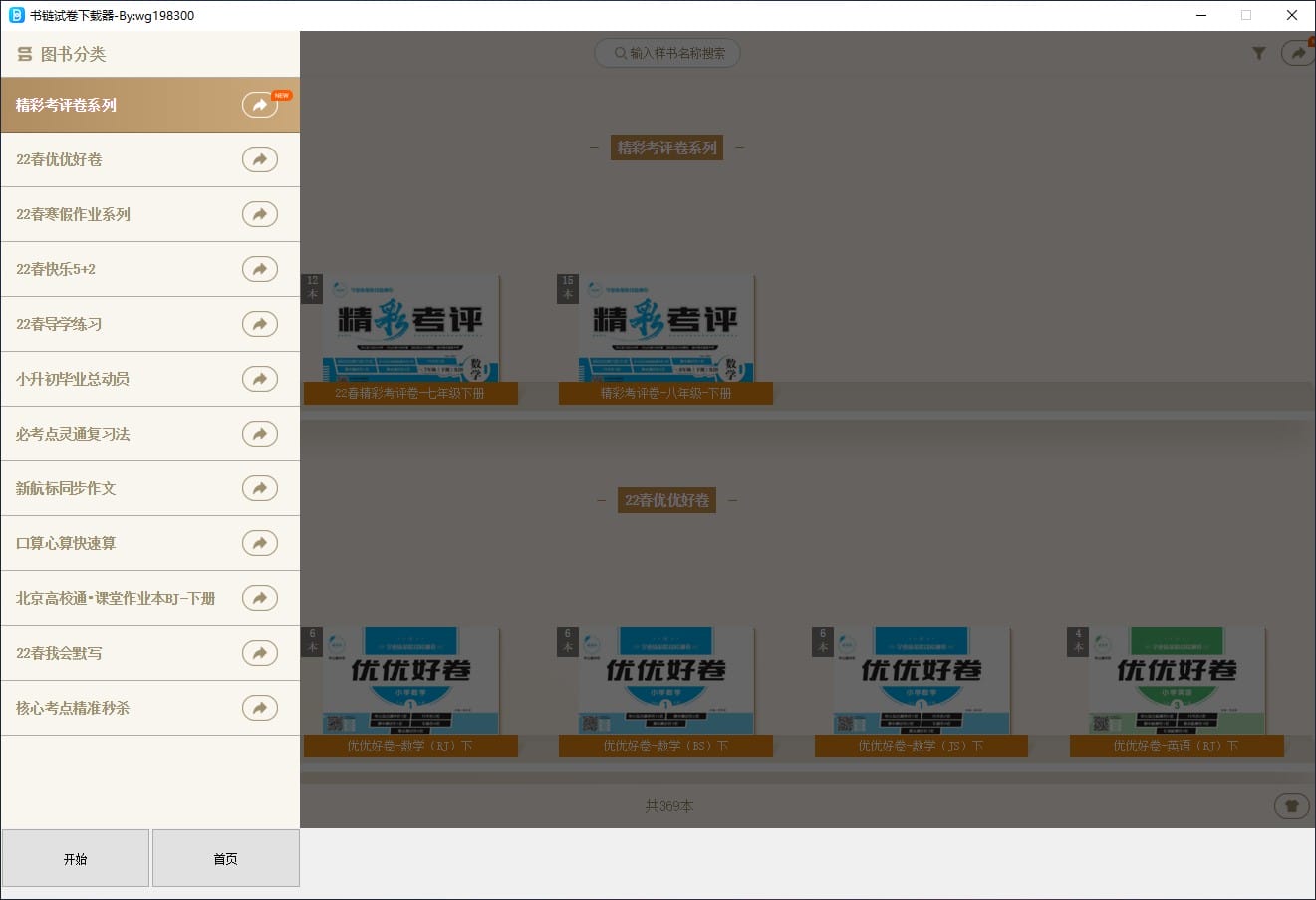Click share icon at top right corner

pos(1298,53)
